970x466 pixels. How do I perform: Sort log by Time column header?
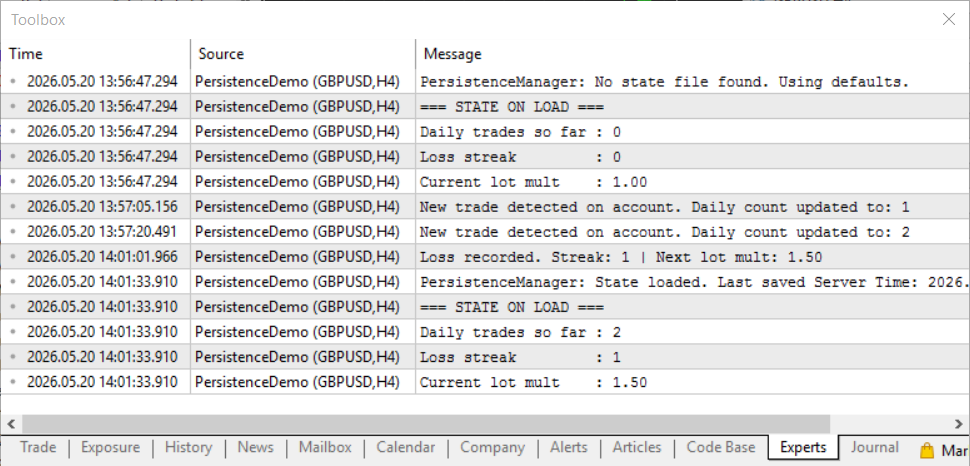(96, 54)
